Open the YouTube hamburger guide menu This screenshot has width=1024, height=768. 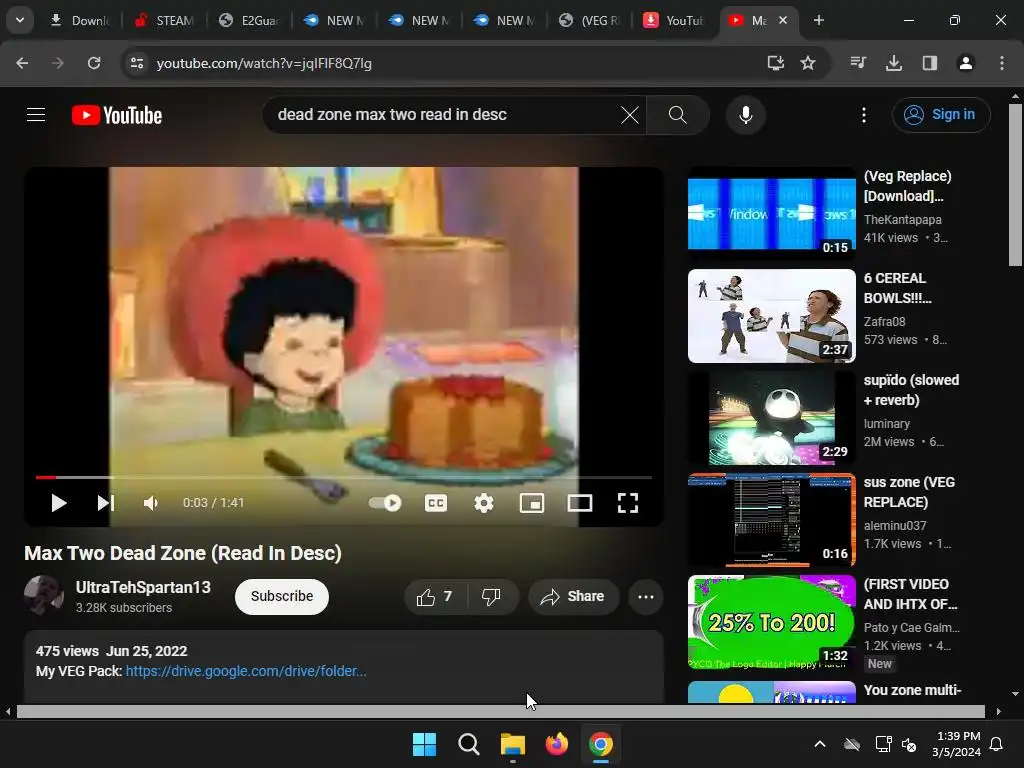coord(36,115)
